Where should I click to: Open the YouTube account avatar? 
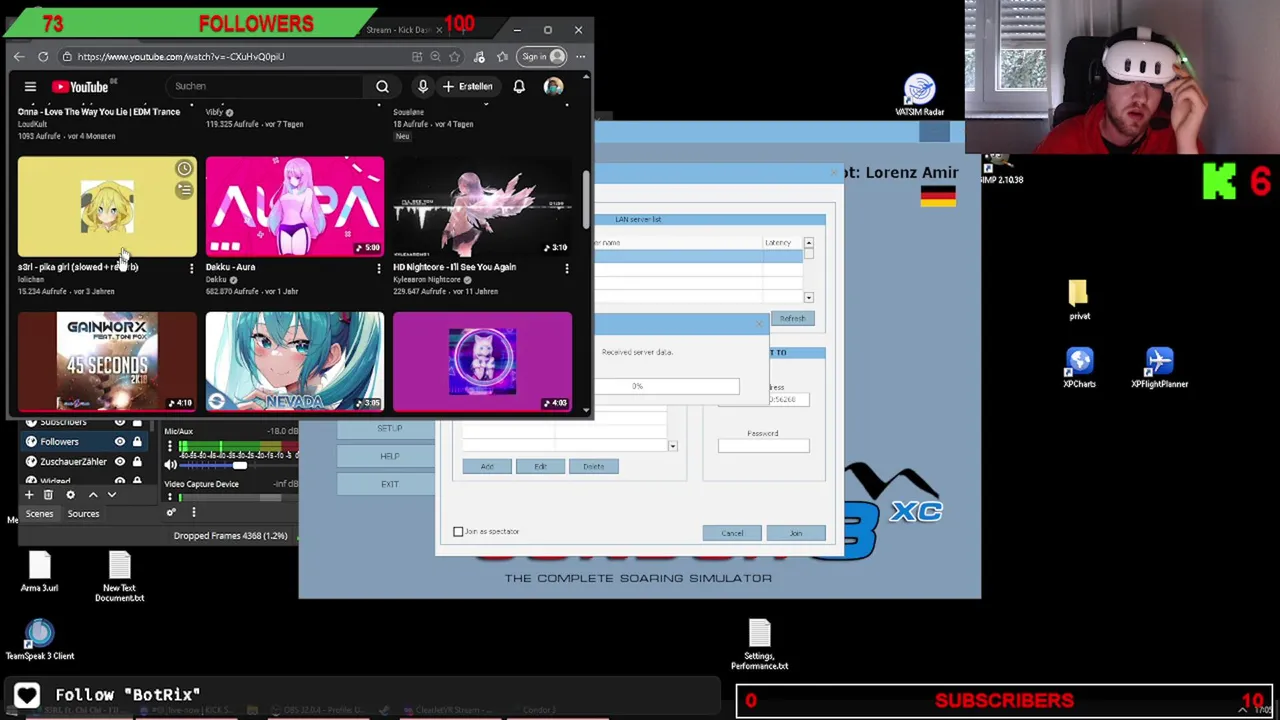pyautogui.click(x=553, y=87)
